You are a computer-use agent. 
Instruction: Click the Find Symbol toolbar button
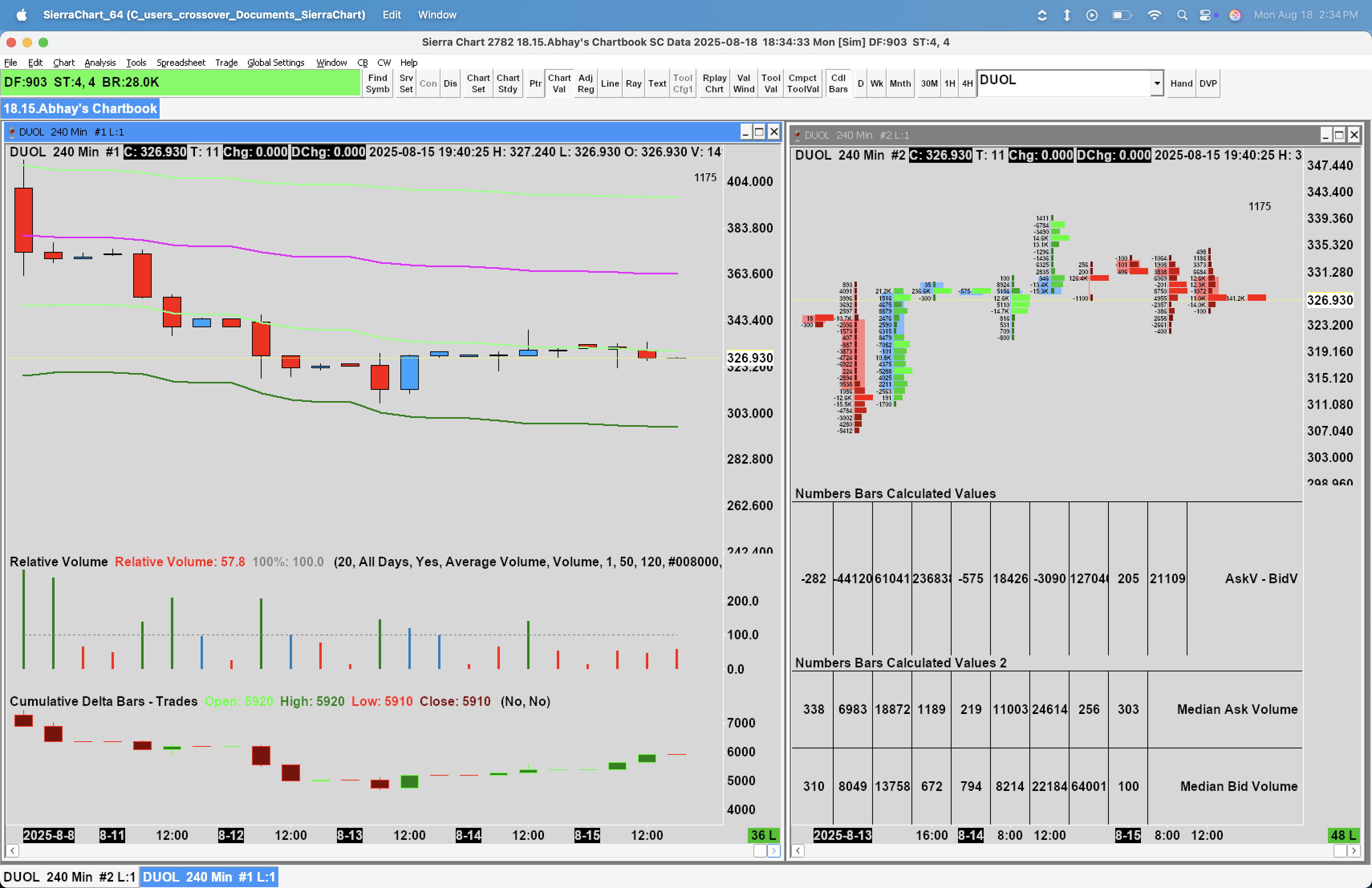coord(378,83)
